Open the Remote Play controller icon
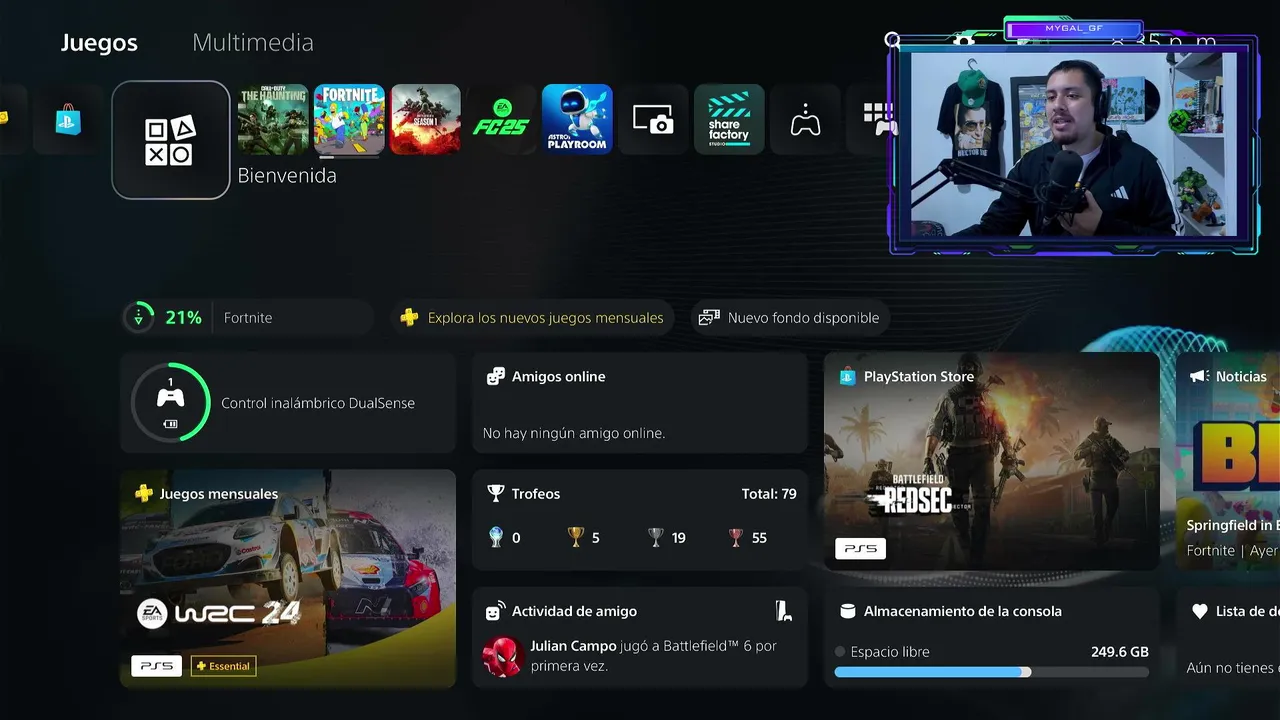 coord(805,119)
